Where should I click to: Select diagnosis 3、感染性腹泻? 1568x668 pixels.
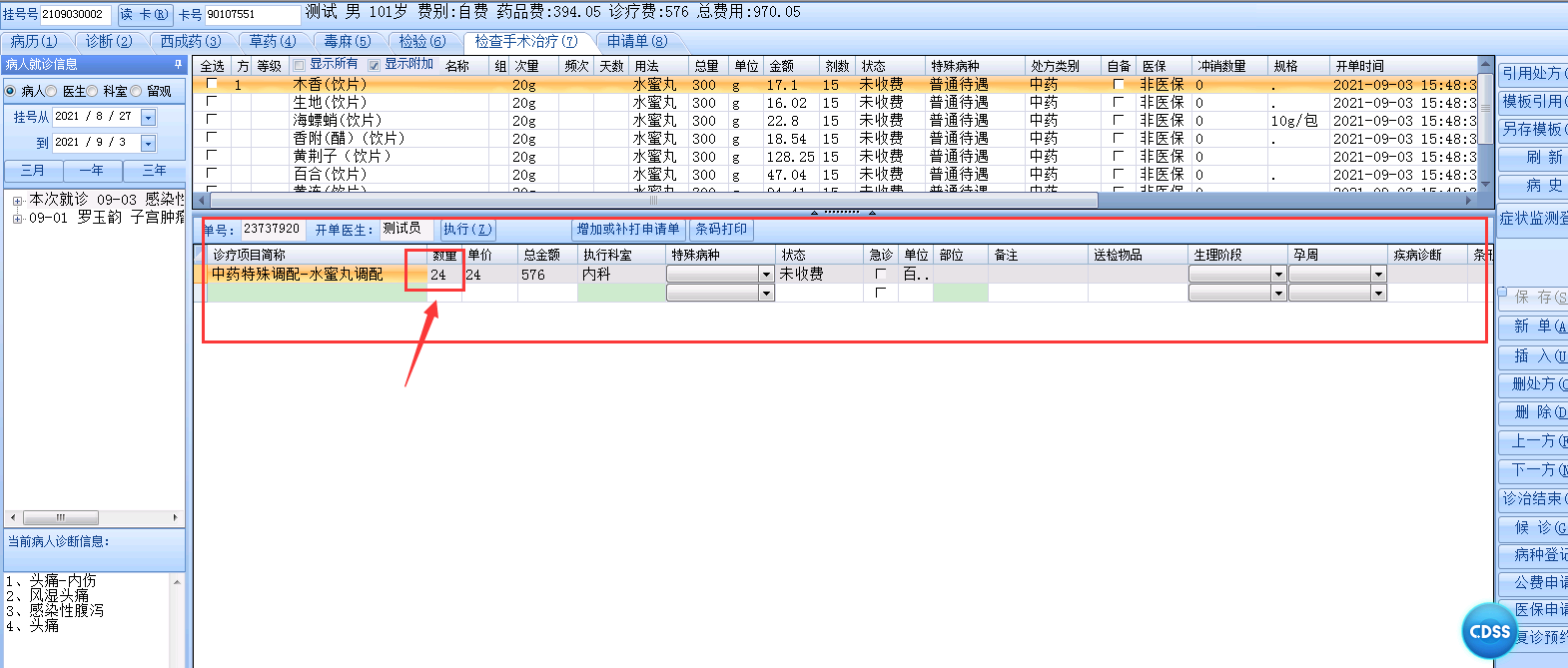[x=54, y=610]
